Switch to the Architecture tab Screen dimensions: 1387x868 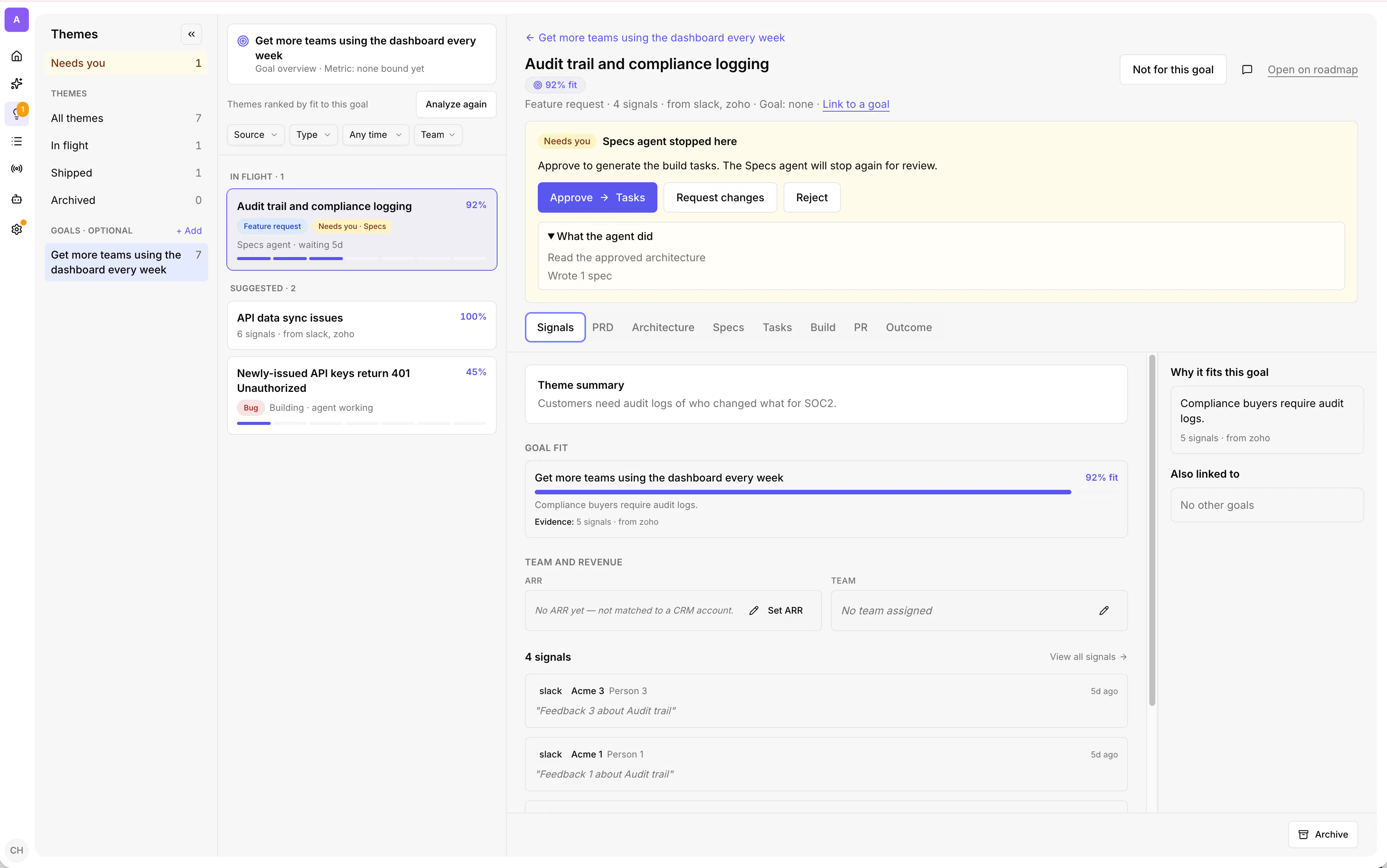662,327
